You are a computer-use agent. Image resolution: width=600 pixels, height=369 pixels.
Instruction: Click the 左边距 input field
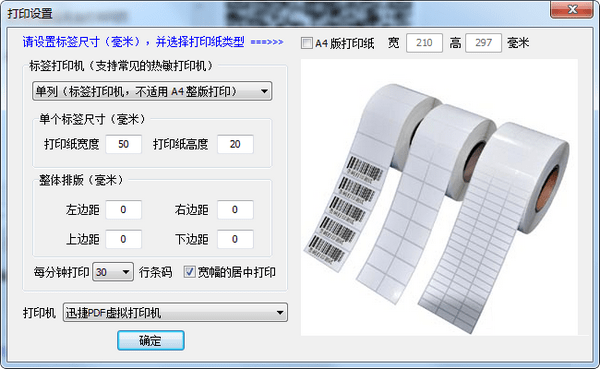(124, 210)
